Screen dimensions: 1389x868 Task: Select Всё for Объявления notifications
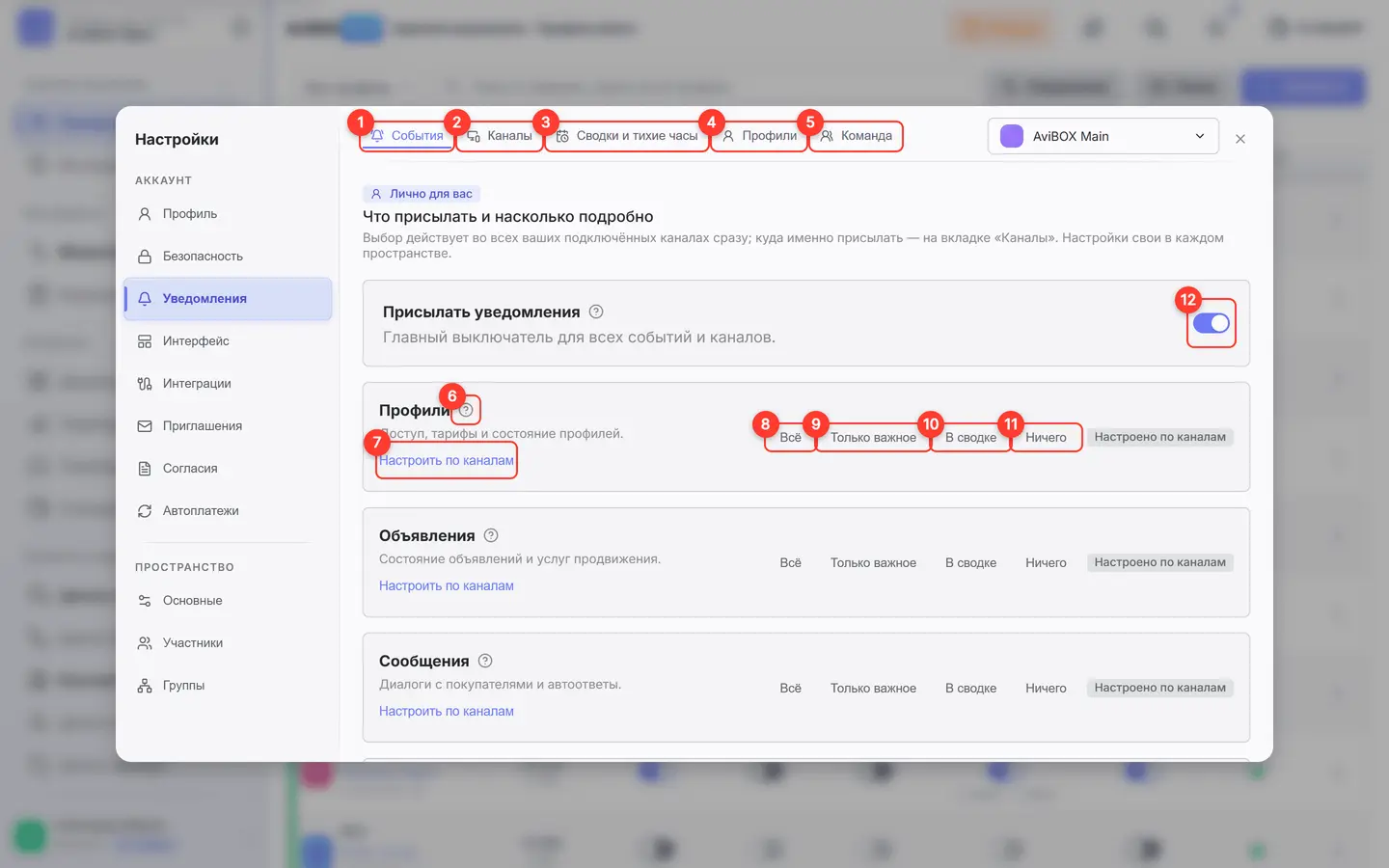(791, 563)
